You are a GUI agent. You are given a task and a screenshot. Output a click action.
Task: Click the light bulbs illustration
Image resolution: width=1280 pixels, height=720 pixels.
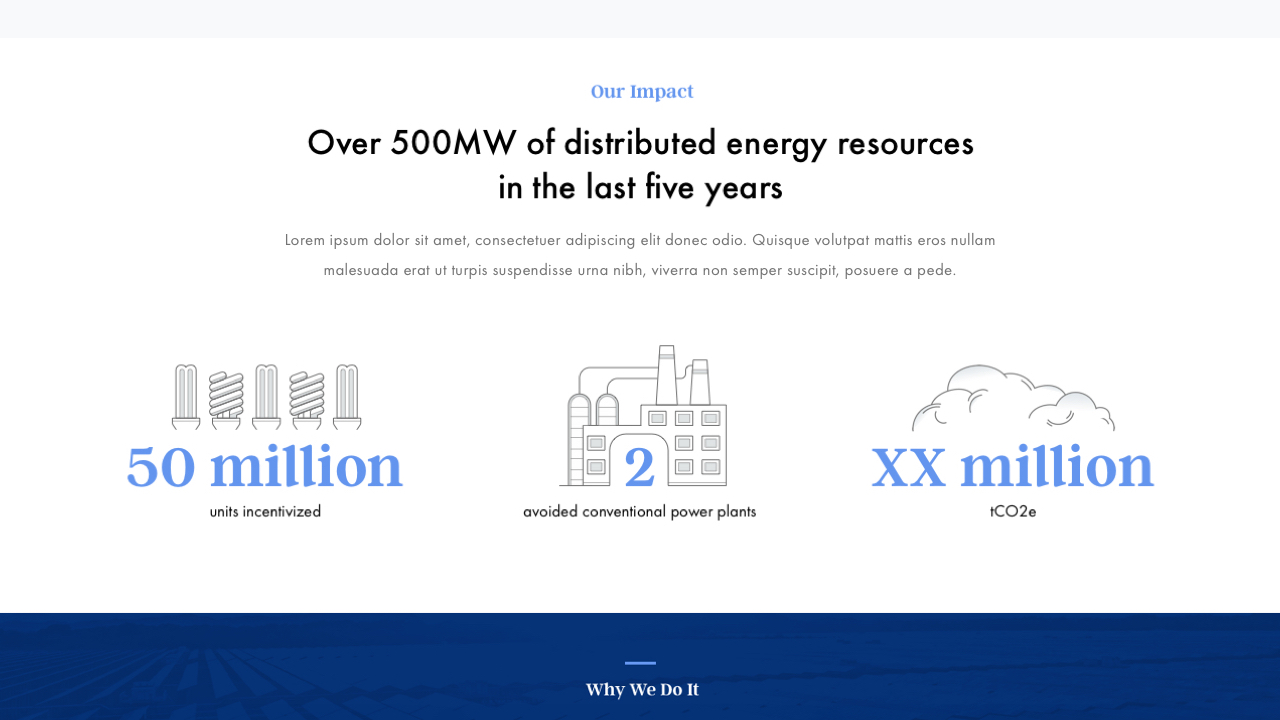pos(266,397)
